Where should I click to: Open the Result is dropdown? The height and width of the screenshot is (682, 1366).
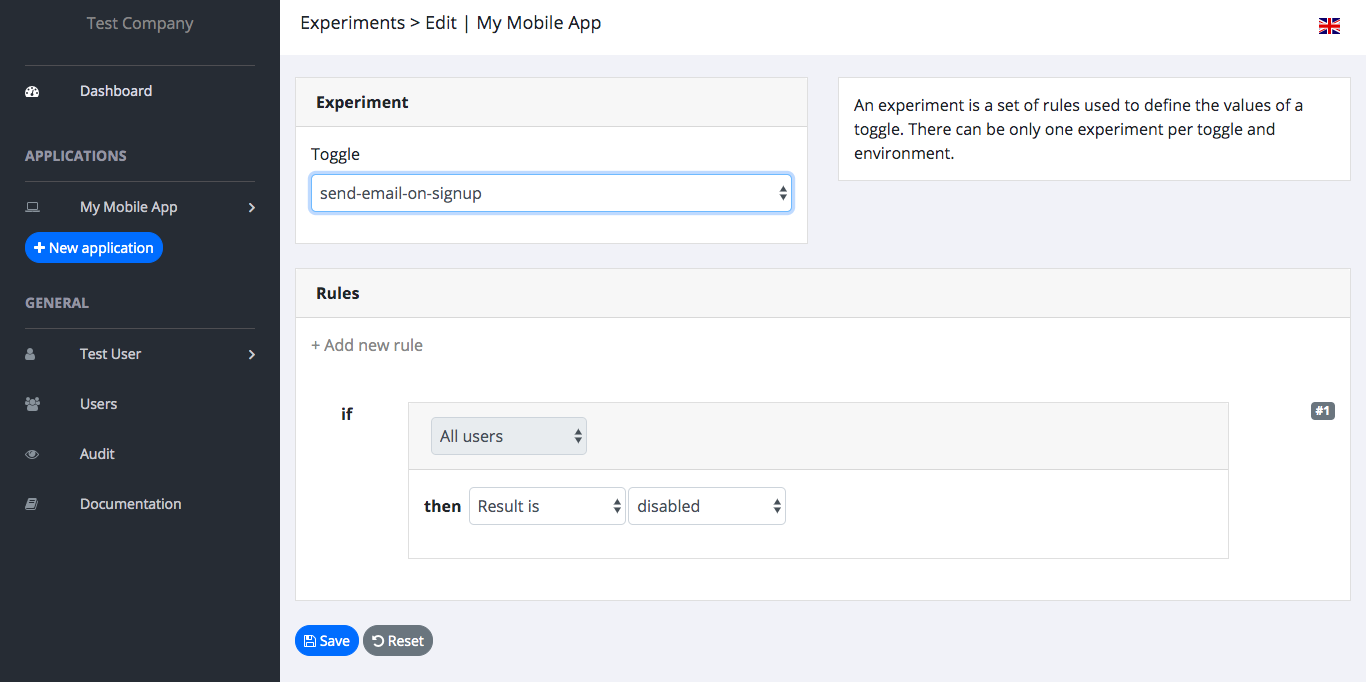pyautogui.click(x=547, y=505)
